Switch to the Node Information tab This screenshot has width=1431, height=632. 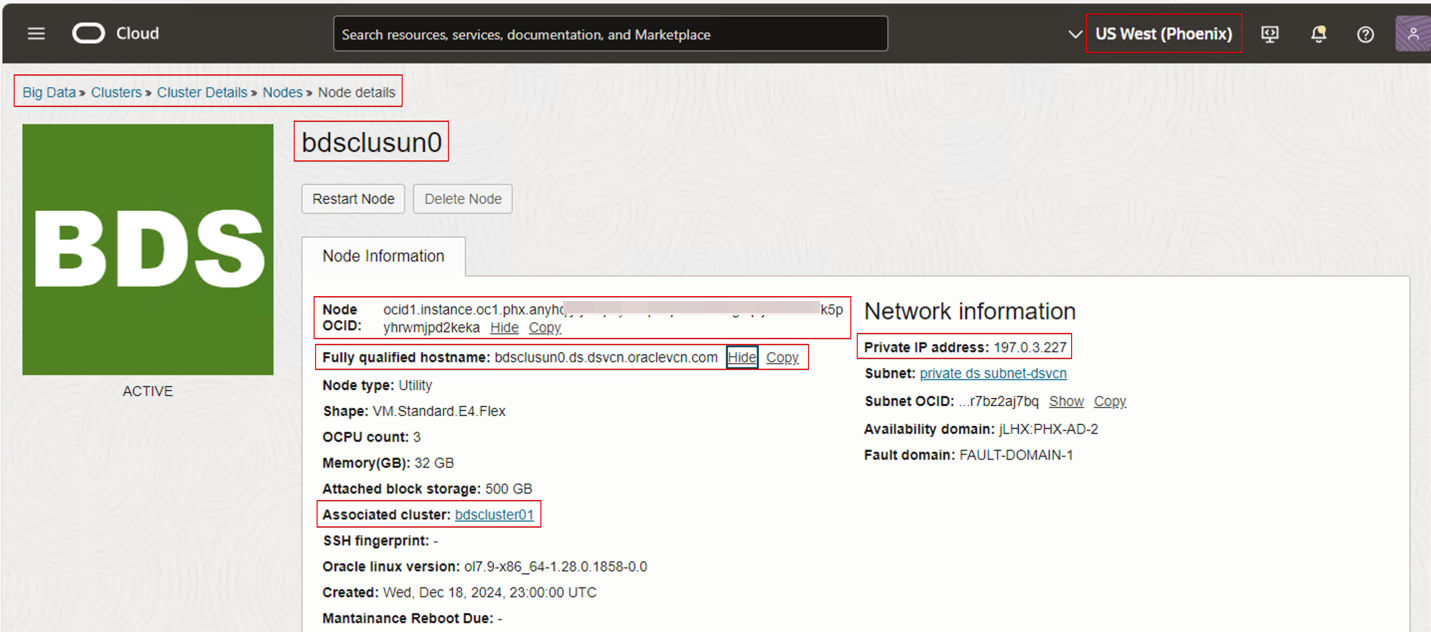(x=383, y=256)
